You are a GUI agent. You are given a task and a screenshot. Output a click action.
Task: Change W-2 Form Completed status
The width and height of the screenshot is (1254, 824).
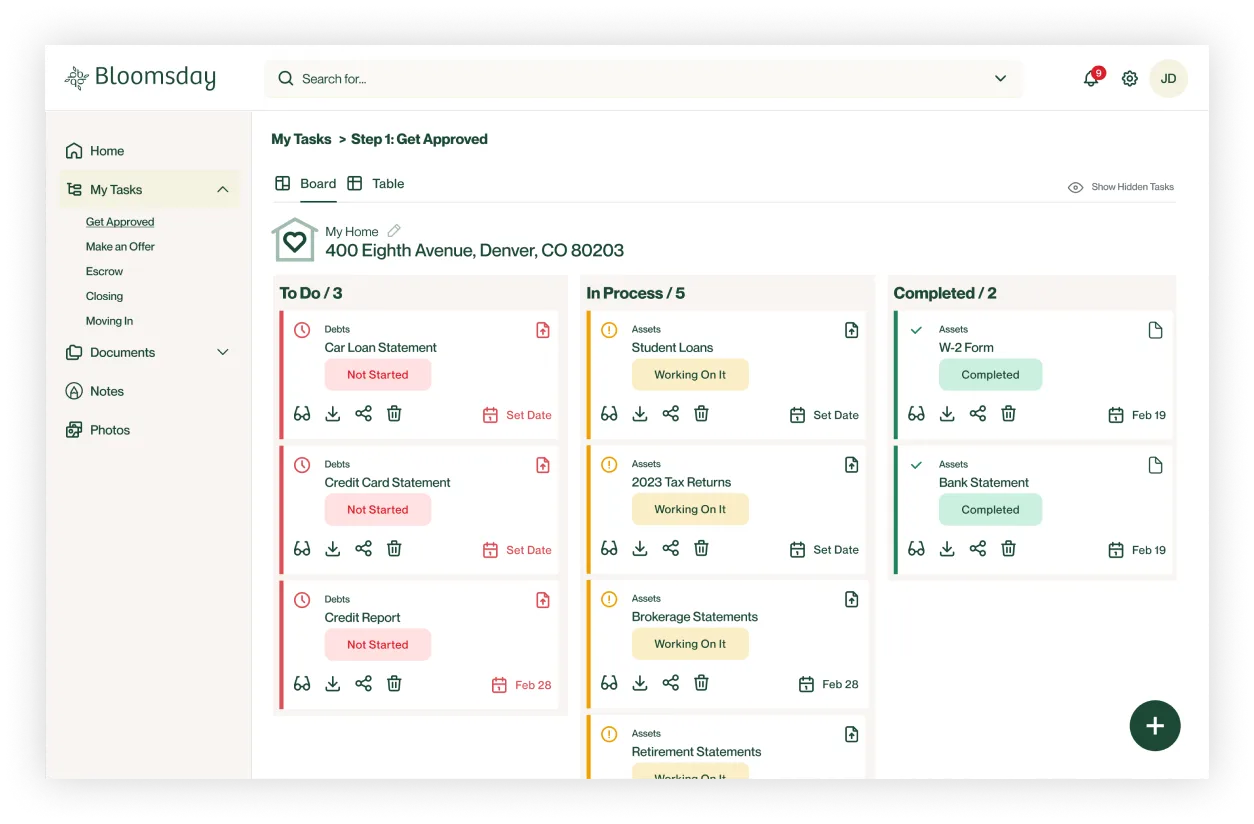[990, 375]
